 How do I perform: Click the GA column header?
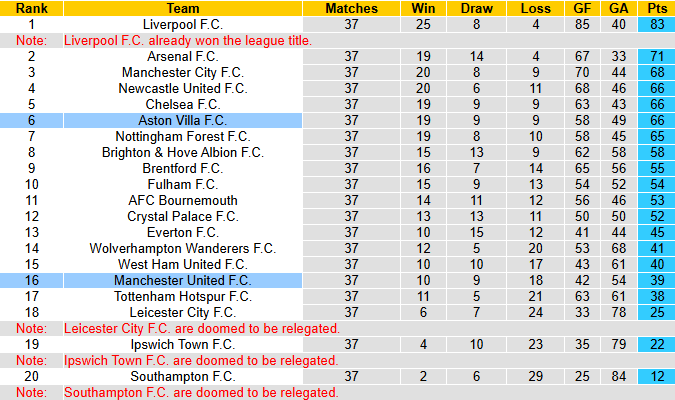[x=619, y=8]
